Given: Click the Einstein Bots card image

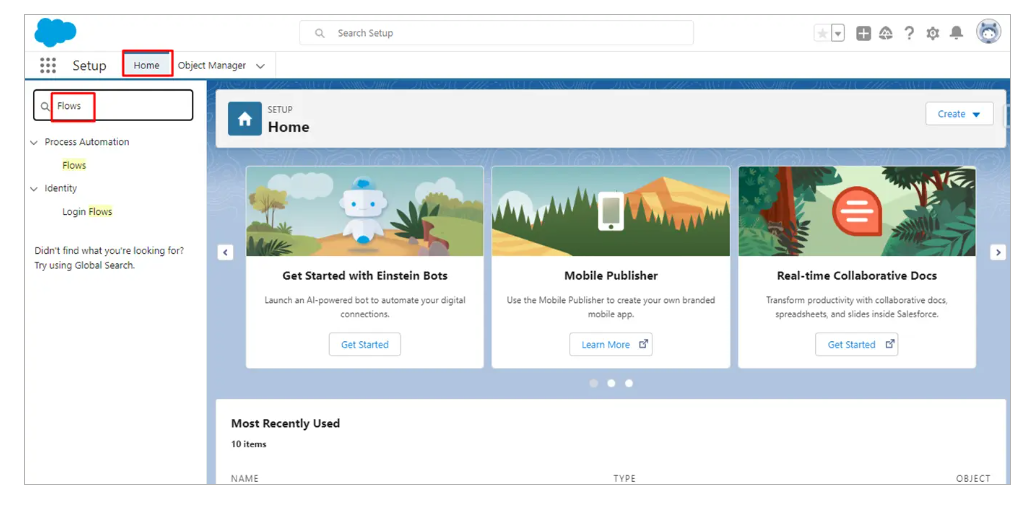Looking at the screenshot, I should pyautogui.click(x=365, y=211).
